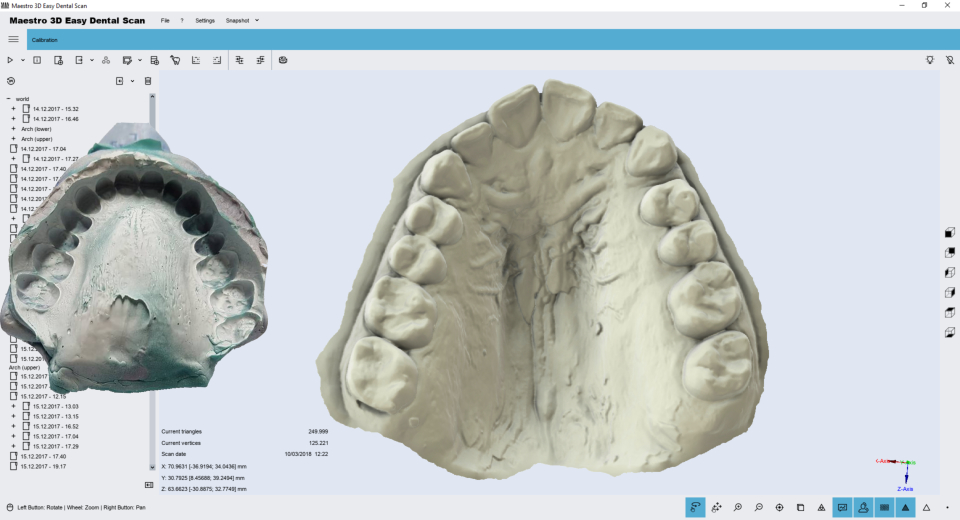Click the panel collapse icon below the tree
Viewport: 960px width, 520px height.
click(x=149, y=485)
